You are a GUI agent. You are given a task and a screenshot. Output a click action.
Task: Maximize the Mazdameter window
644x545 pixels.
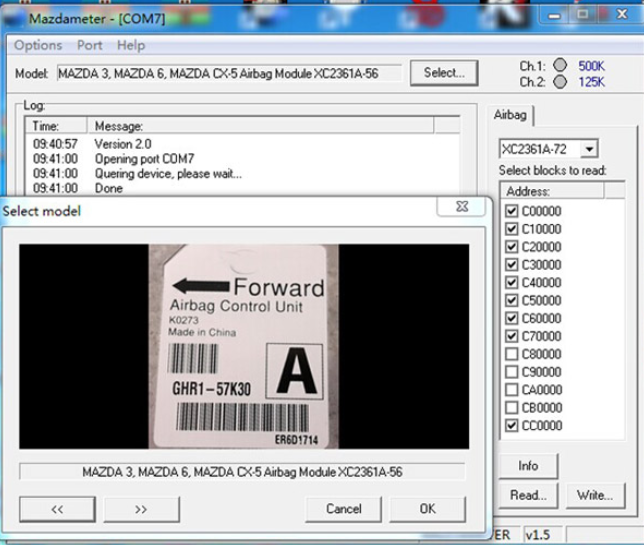tap(582, 15)
